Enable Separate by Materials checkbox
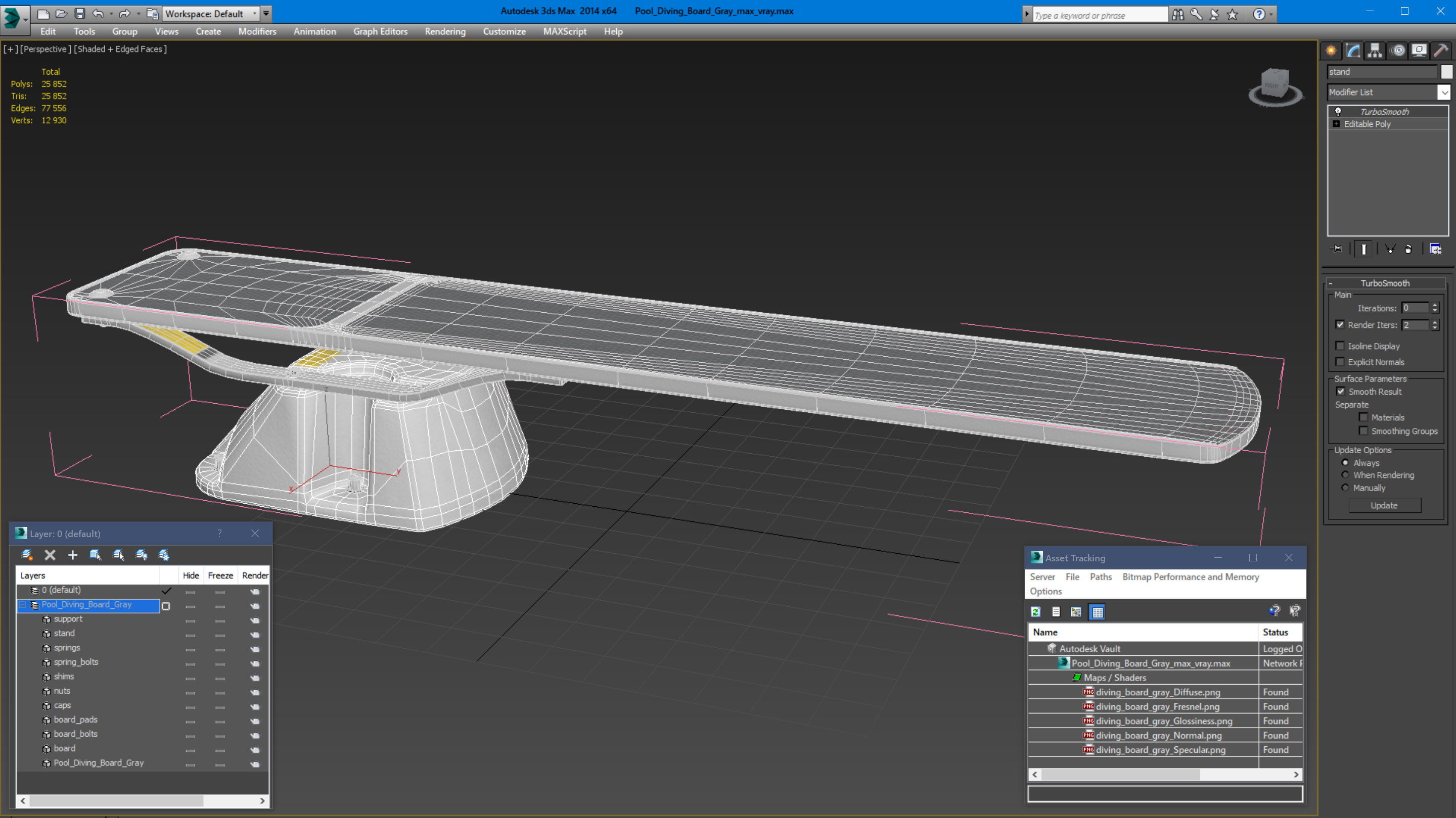The width and height of the screenshot is (1456, 818). 1364,417
